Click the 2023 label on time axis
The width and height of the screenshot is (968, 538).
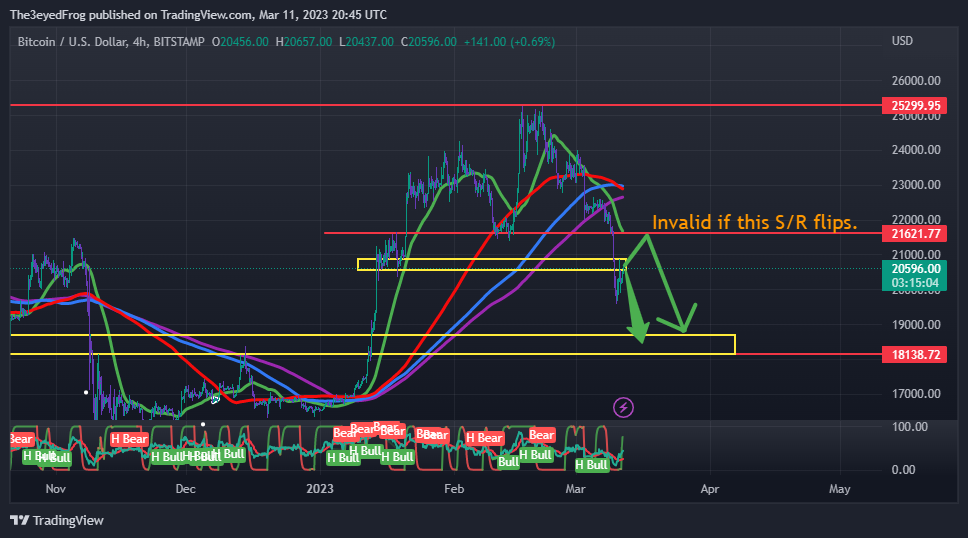[320, 489]
